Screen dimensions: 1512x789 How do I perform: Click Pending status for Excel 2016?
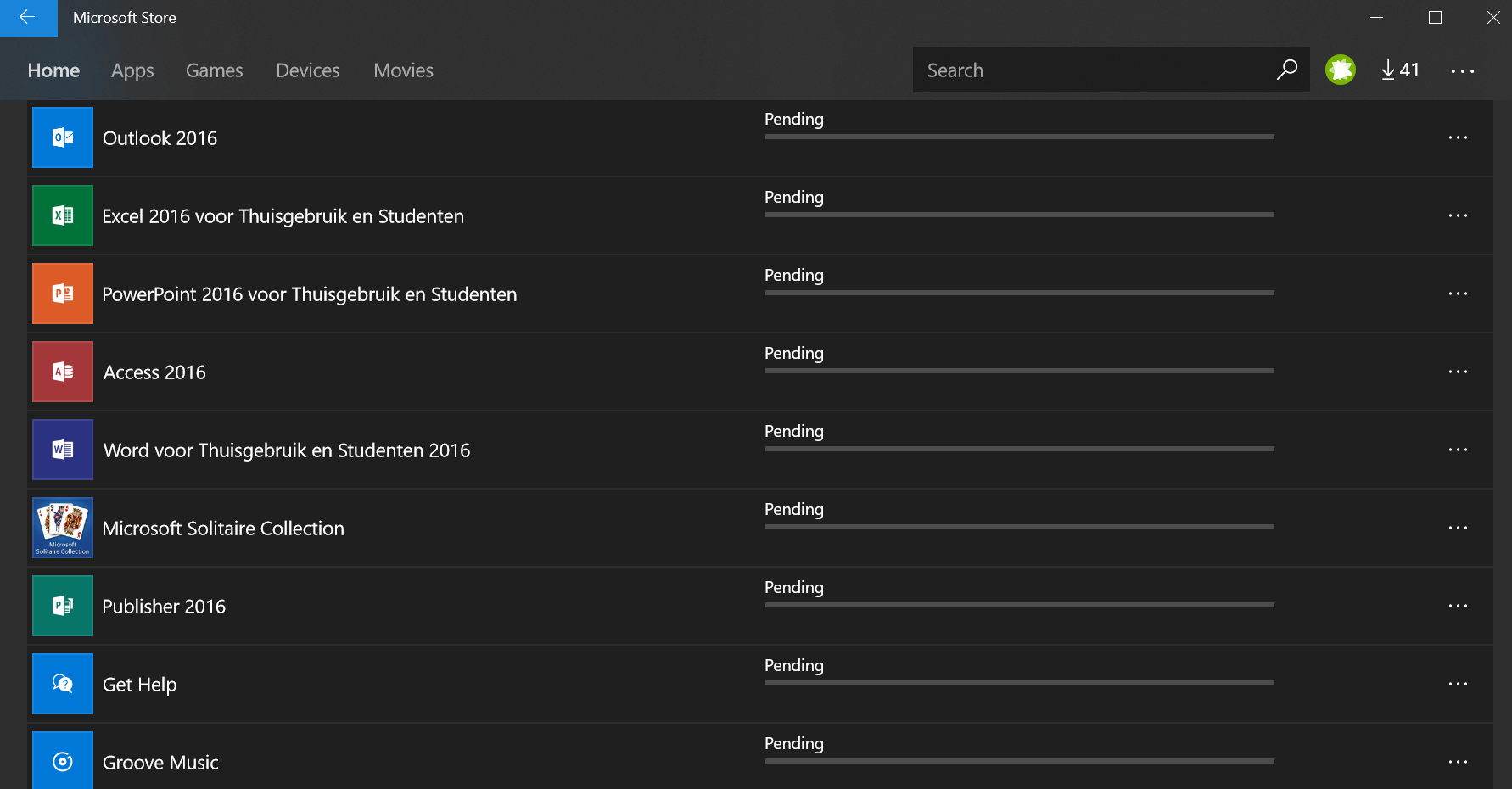click(x=793, y=198)
